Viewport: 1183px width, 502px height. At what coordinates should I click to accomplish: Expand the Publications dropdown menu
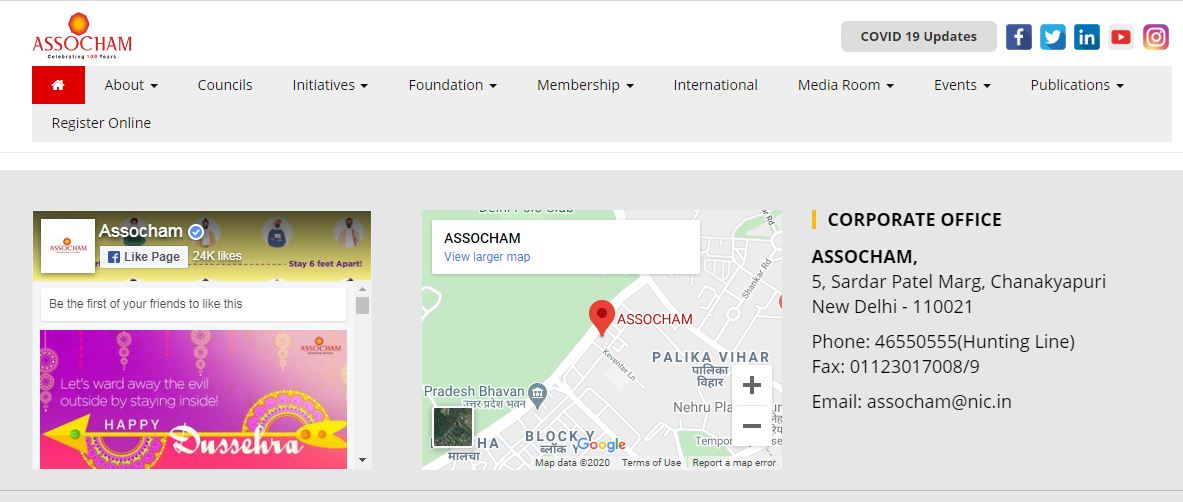point(1077,85)
